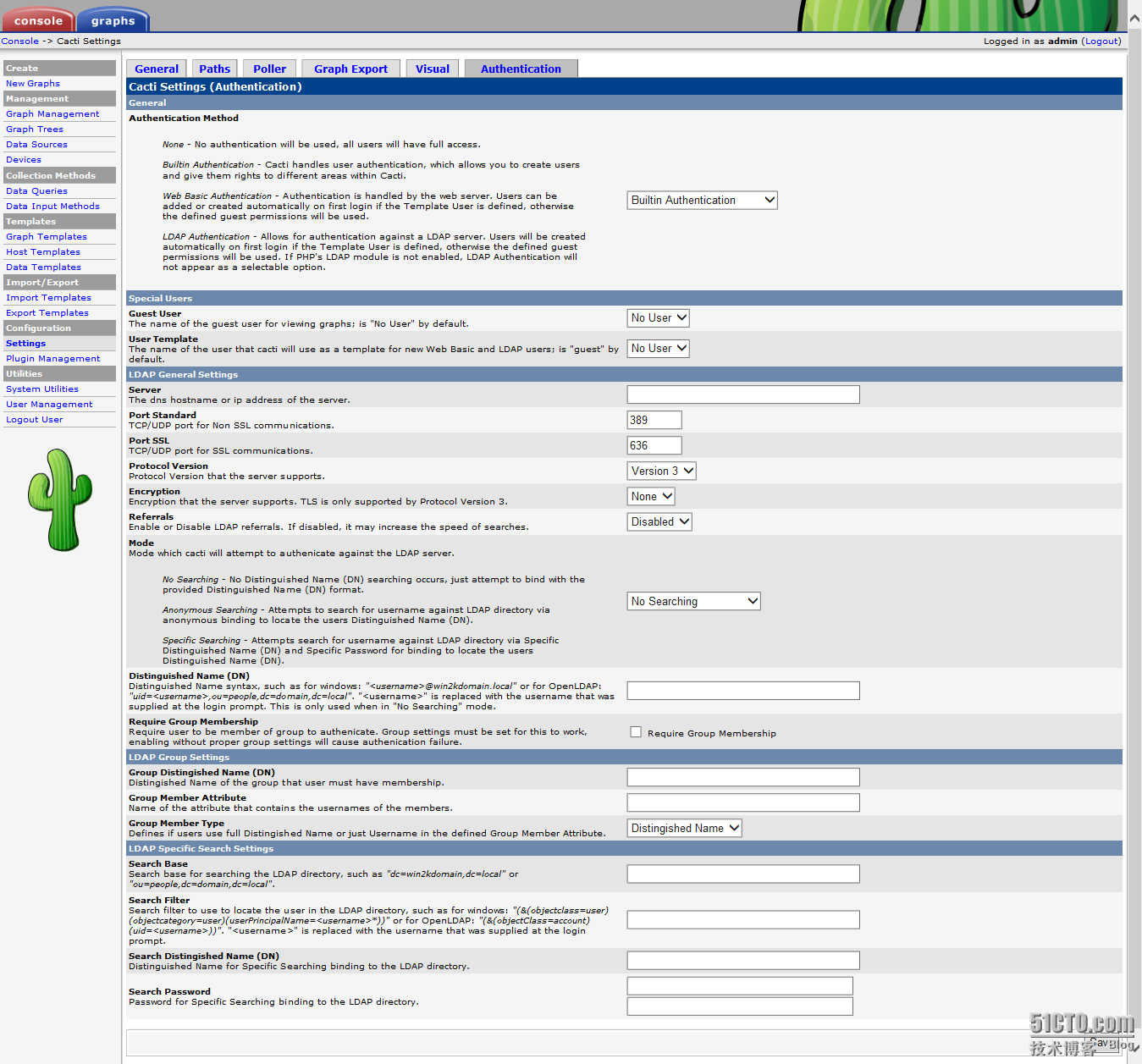The image size is (1142, 1064).
Task: Toggle Require Group Membership checkbox
Action: (636, 732)
